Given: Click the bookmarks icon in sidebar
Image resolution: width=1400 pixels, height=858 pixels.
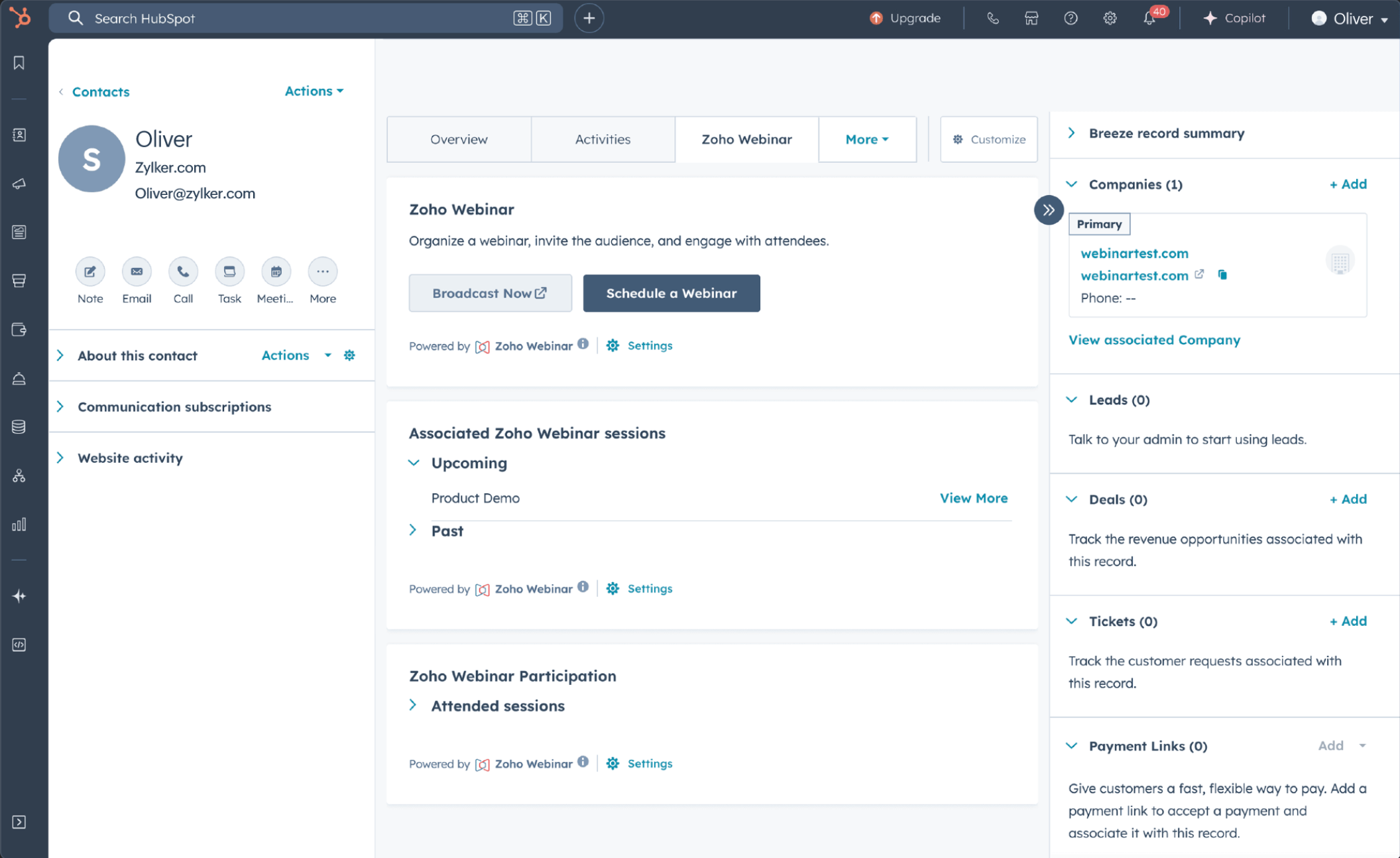Looking at the screenshot, I should (19, 63).
